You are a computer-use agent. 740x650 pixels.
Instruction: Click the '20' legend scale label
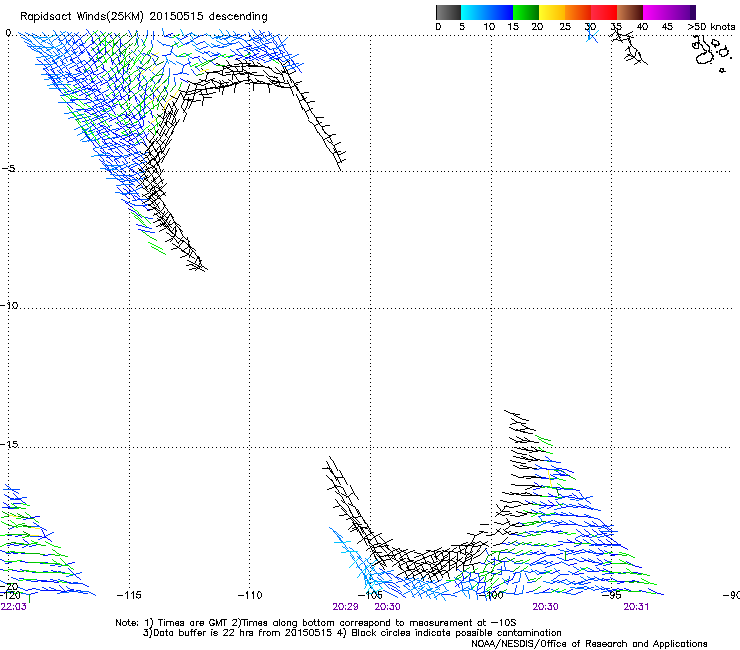(537, 27)
